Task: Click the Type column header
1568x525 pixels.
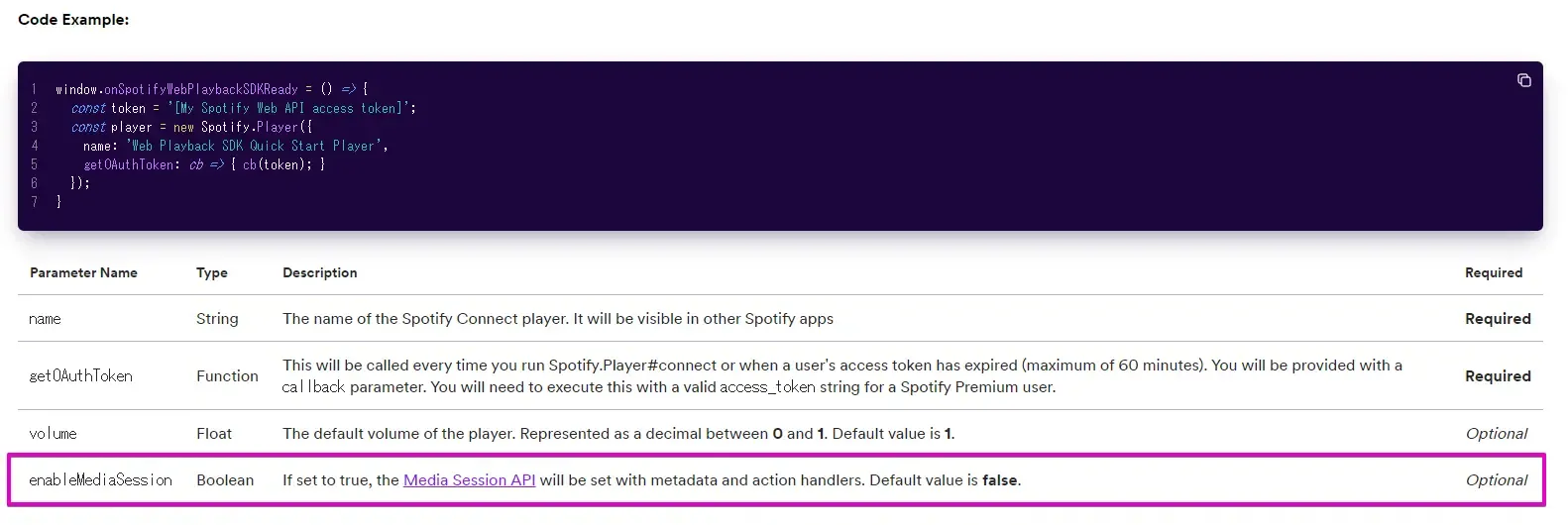Action: click(x=212, y=272)
